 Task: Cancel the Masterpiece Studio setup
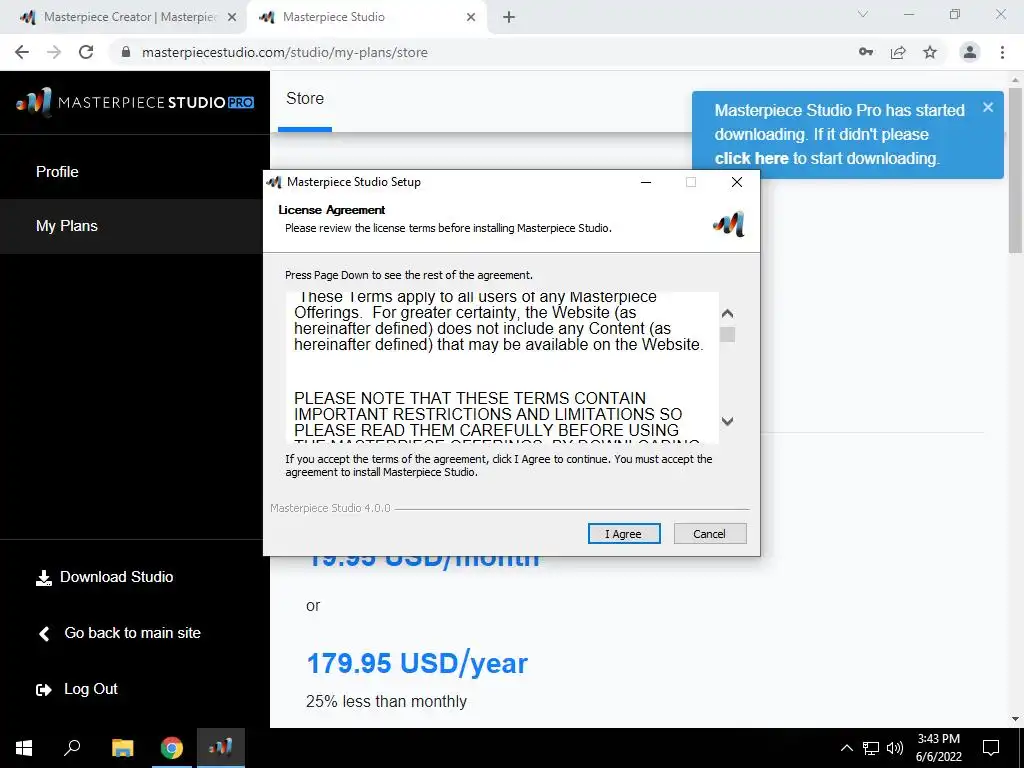coord(709,534)
